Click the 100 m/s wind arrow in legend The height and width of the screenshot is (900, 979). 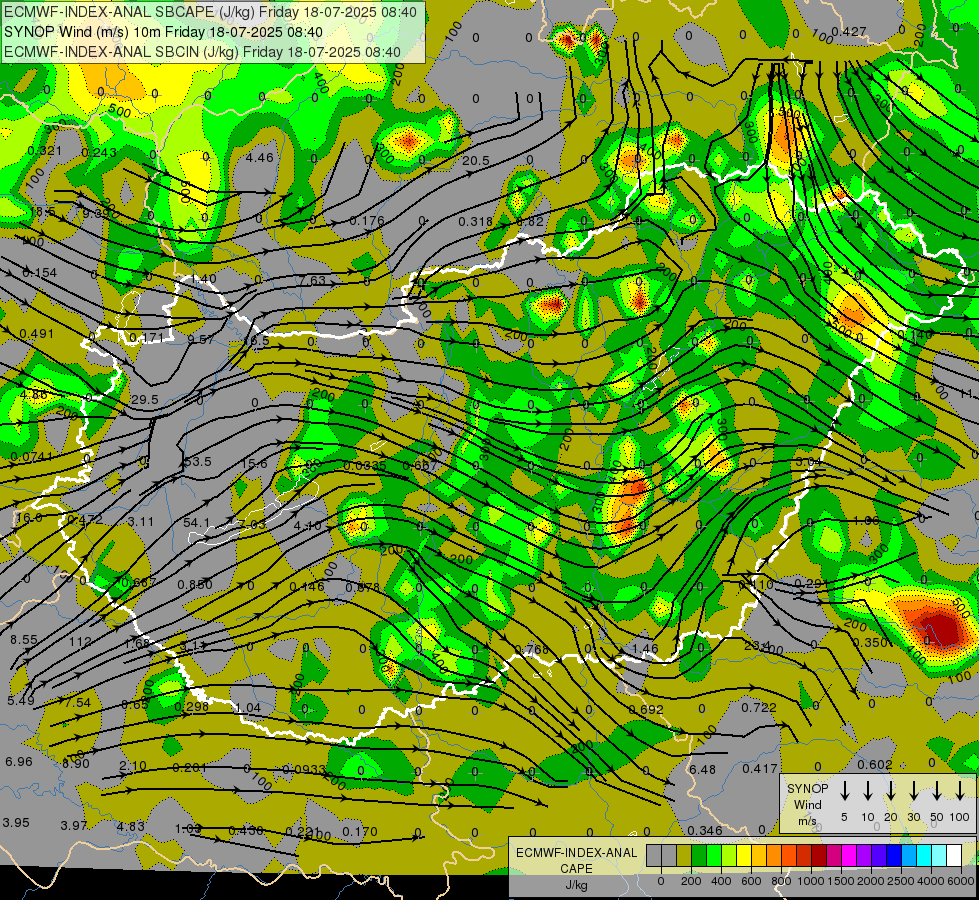960,790
